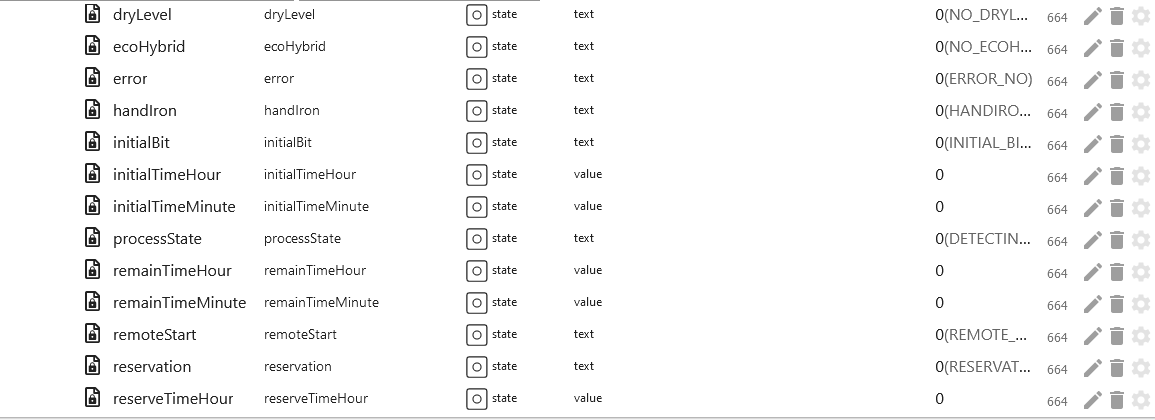
Task: Edit the remoteStart object with pencil icon
Action: (1092, 336)
